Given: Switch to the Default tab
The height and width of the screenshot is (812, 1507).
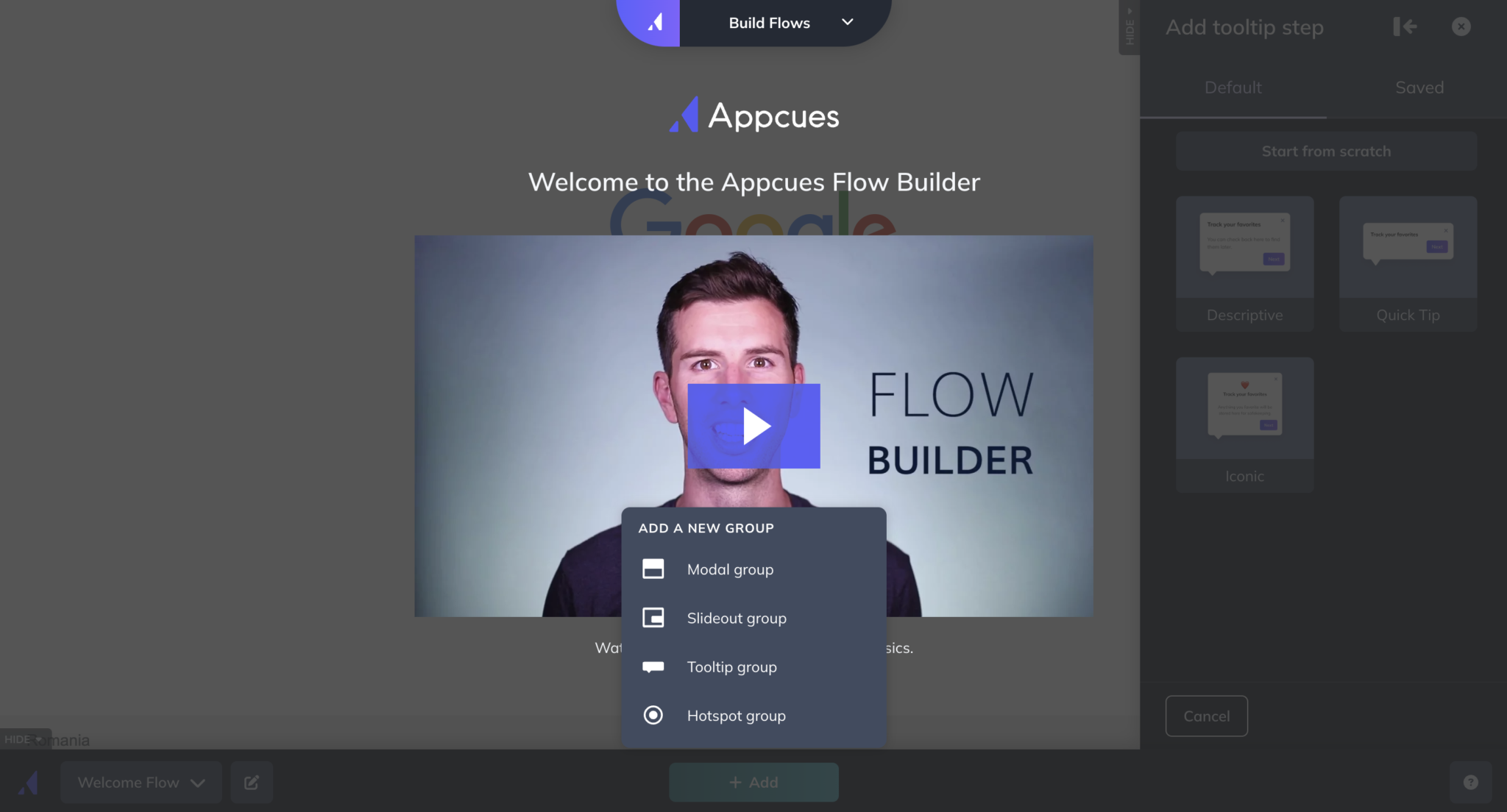Looking at the screenshot, I should click(x=1233, y=88).
